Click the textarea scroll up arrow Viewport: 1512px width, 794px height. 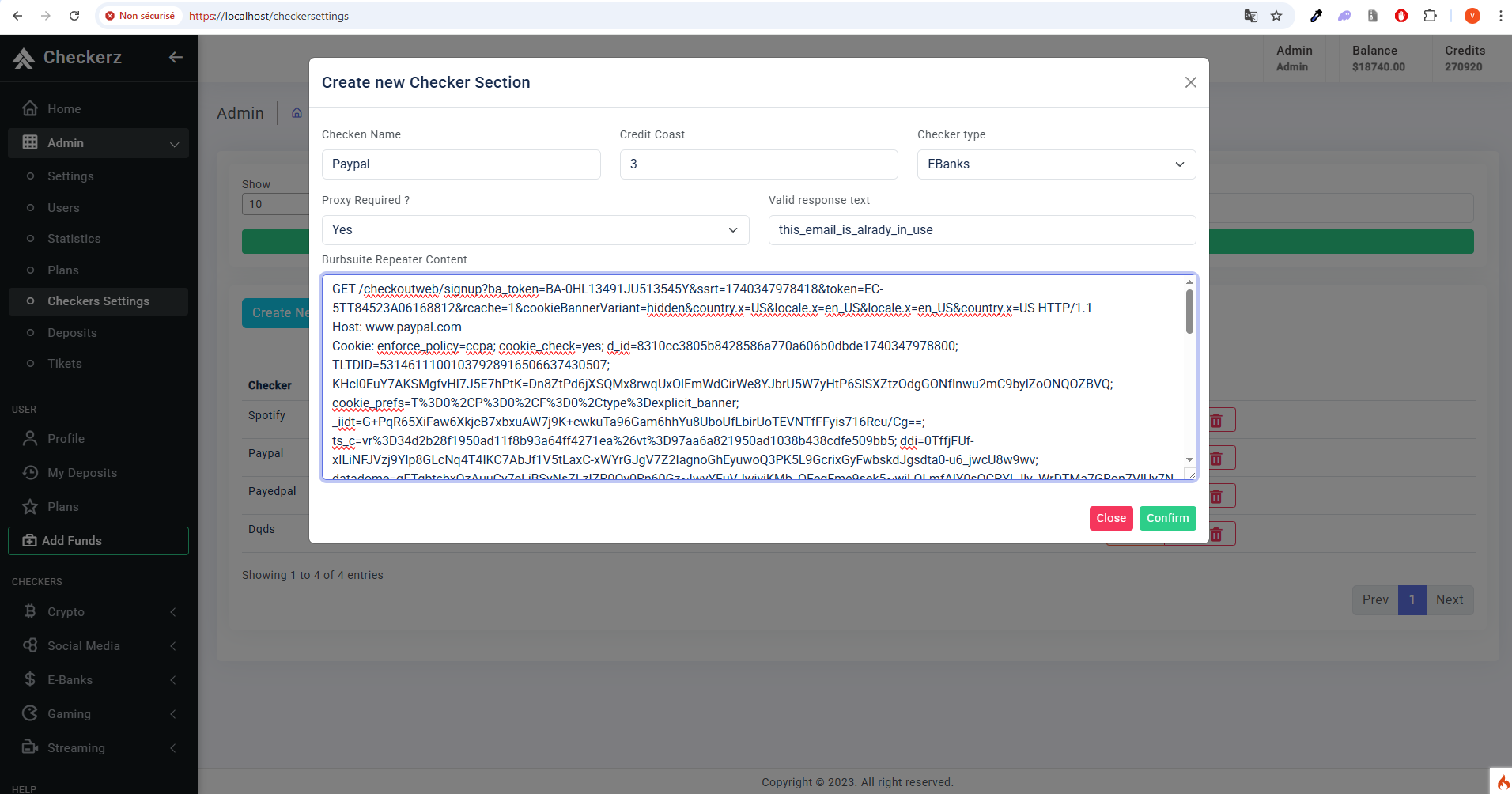[x=1189, y=282]
